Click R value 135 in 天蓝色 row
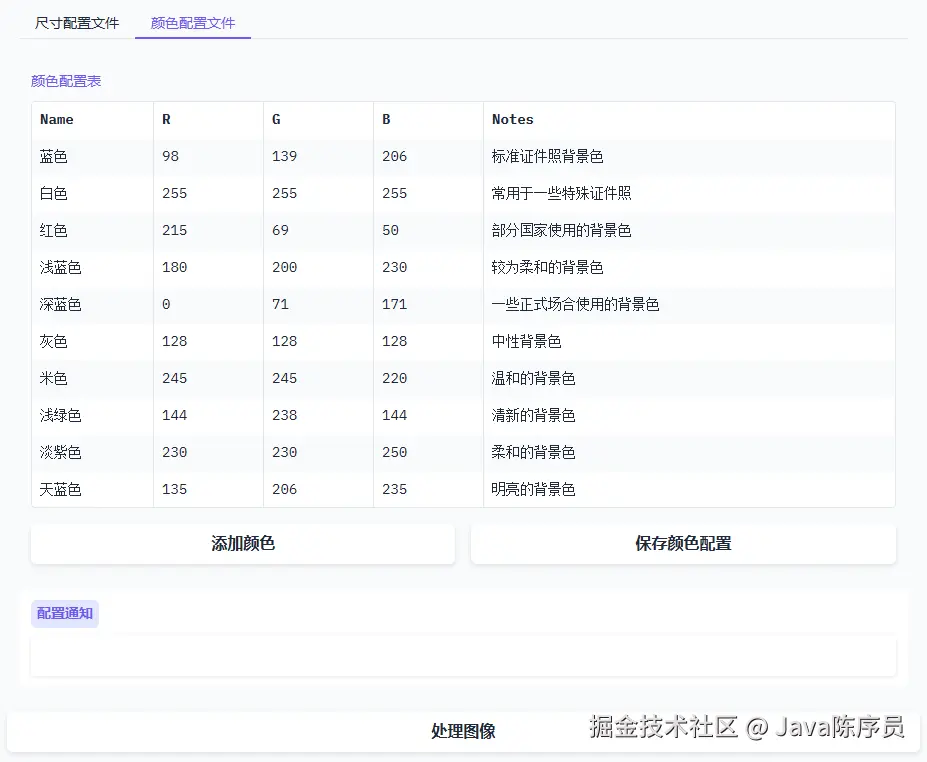 208,489
